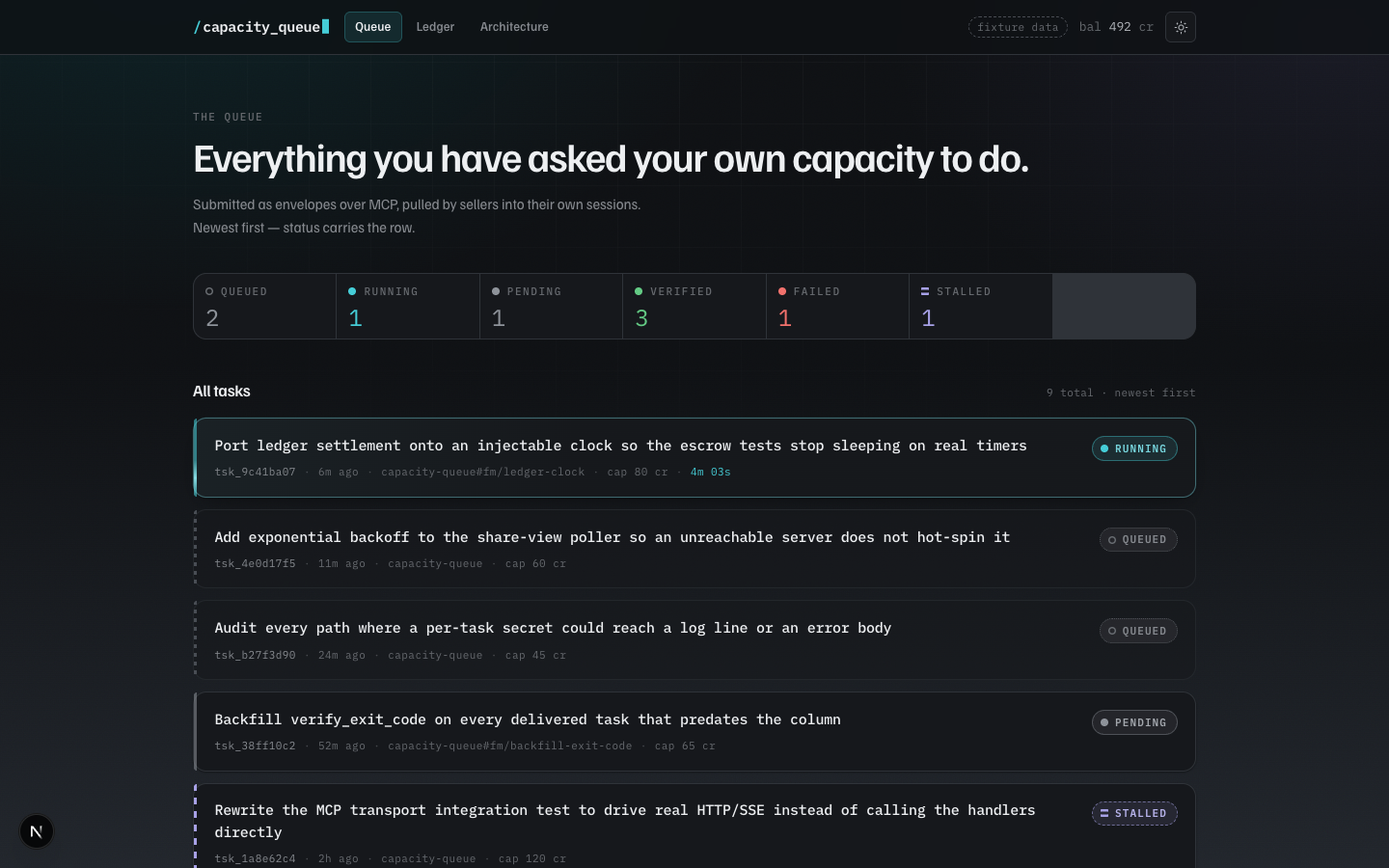This screenshot has height=868, width=1389.
Task: Open the Next.js dev tools badge
Action: pos(37,831)
